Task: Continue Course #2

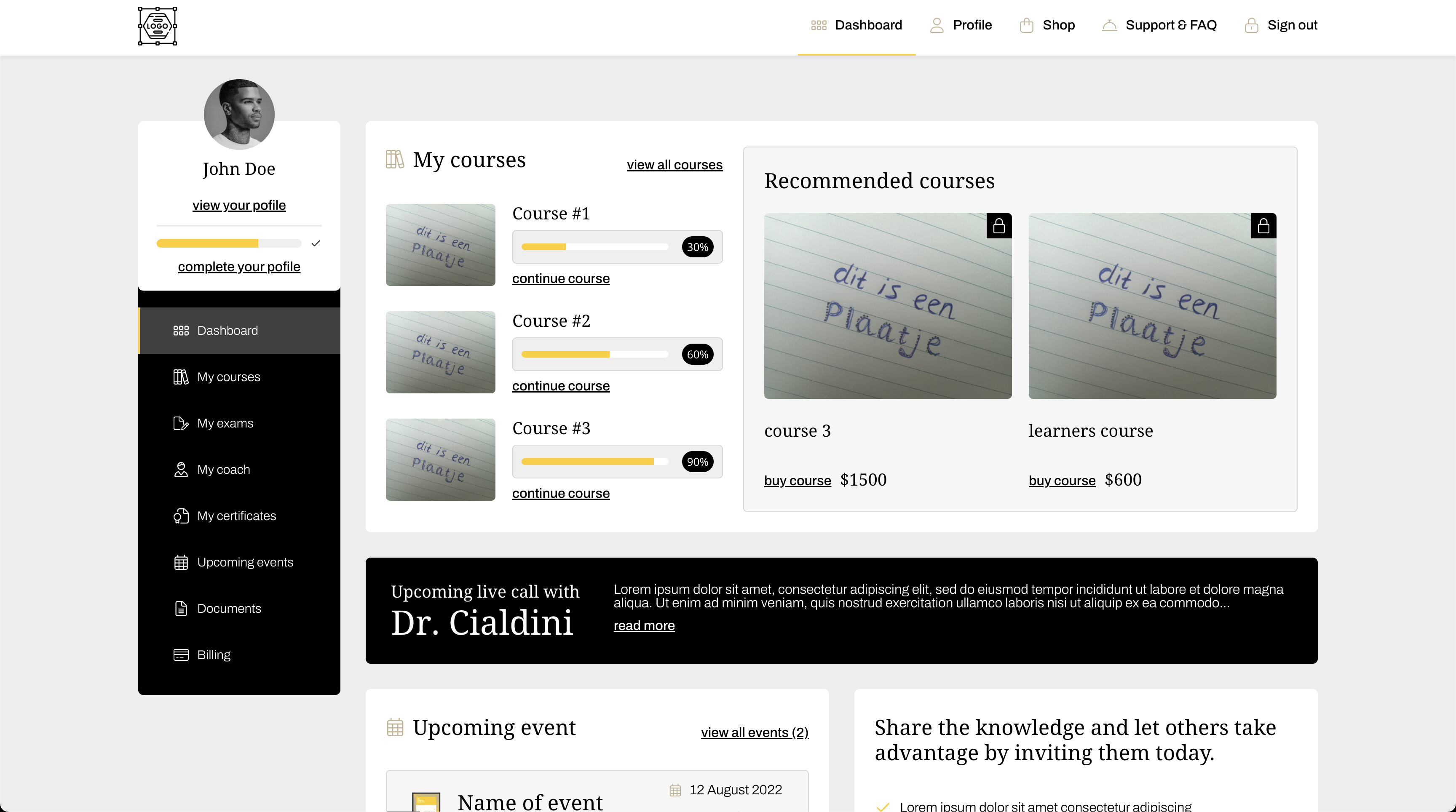Action: [x=561, y=386]
